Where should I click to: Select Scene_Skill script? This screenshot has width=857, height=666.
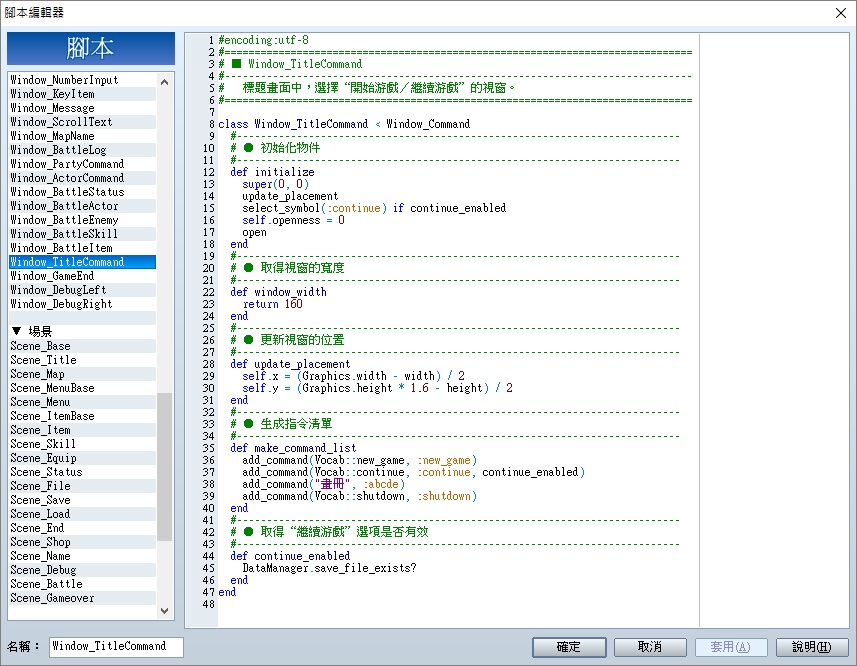[82, 444]
